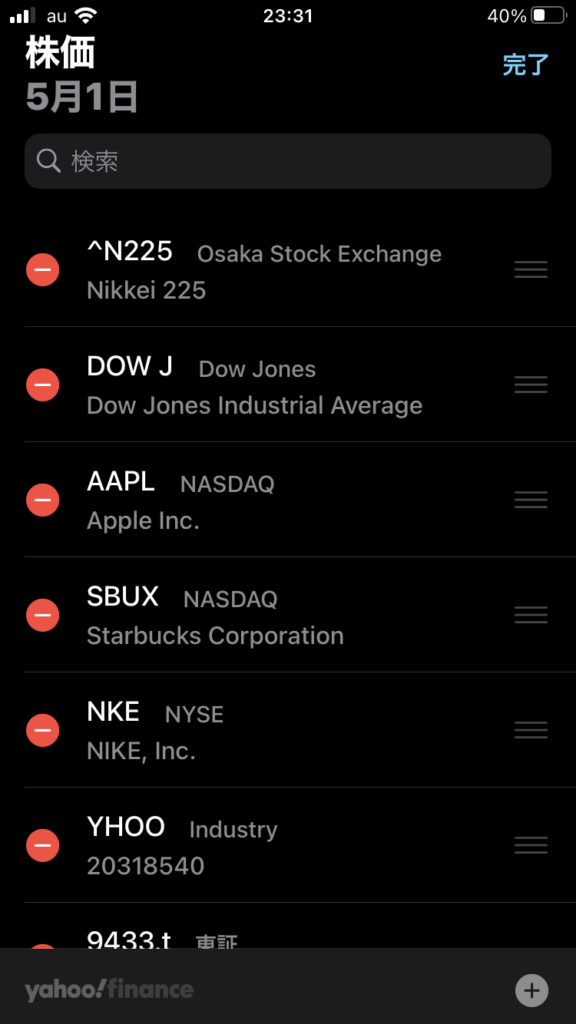Open the yahoo!finance link
576x1024 pixels.
click(109, 990)
